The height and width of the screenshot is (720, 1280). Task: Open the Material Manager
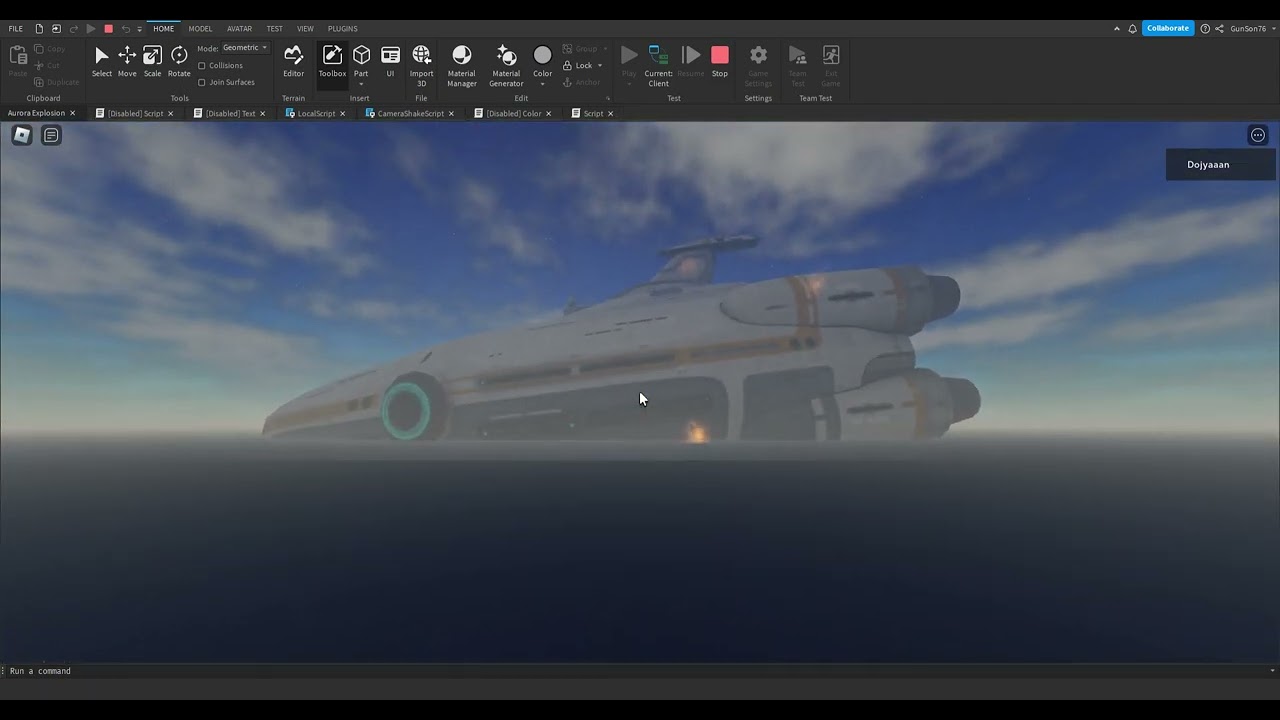(462, 65)
